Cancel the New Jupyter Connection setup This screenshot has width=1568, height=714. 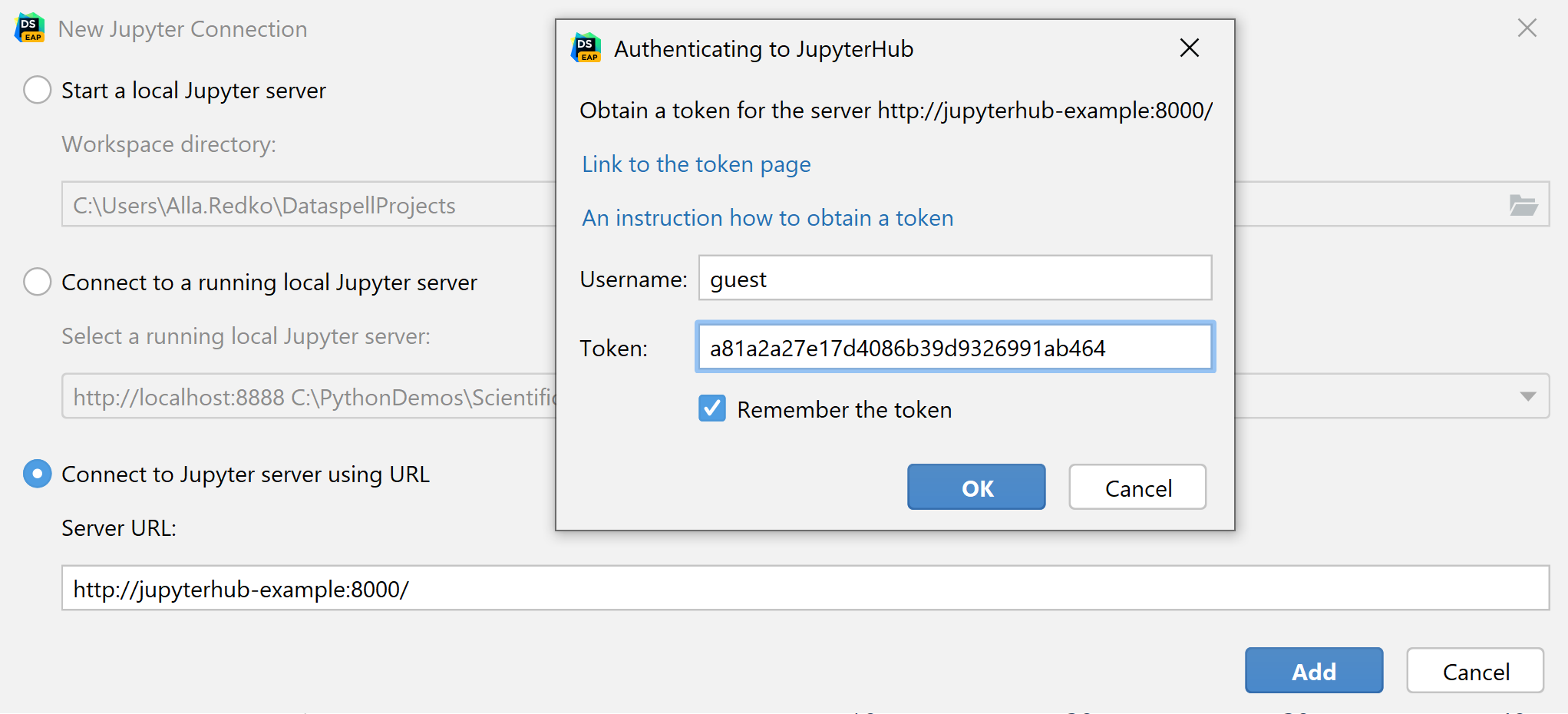coord(1474,670)
